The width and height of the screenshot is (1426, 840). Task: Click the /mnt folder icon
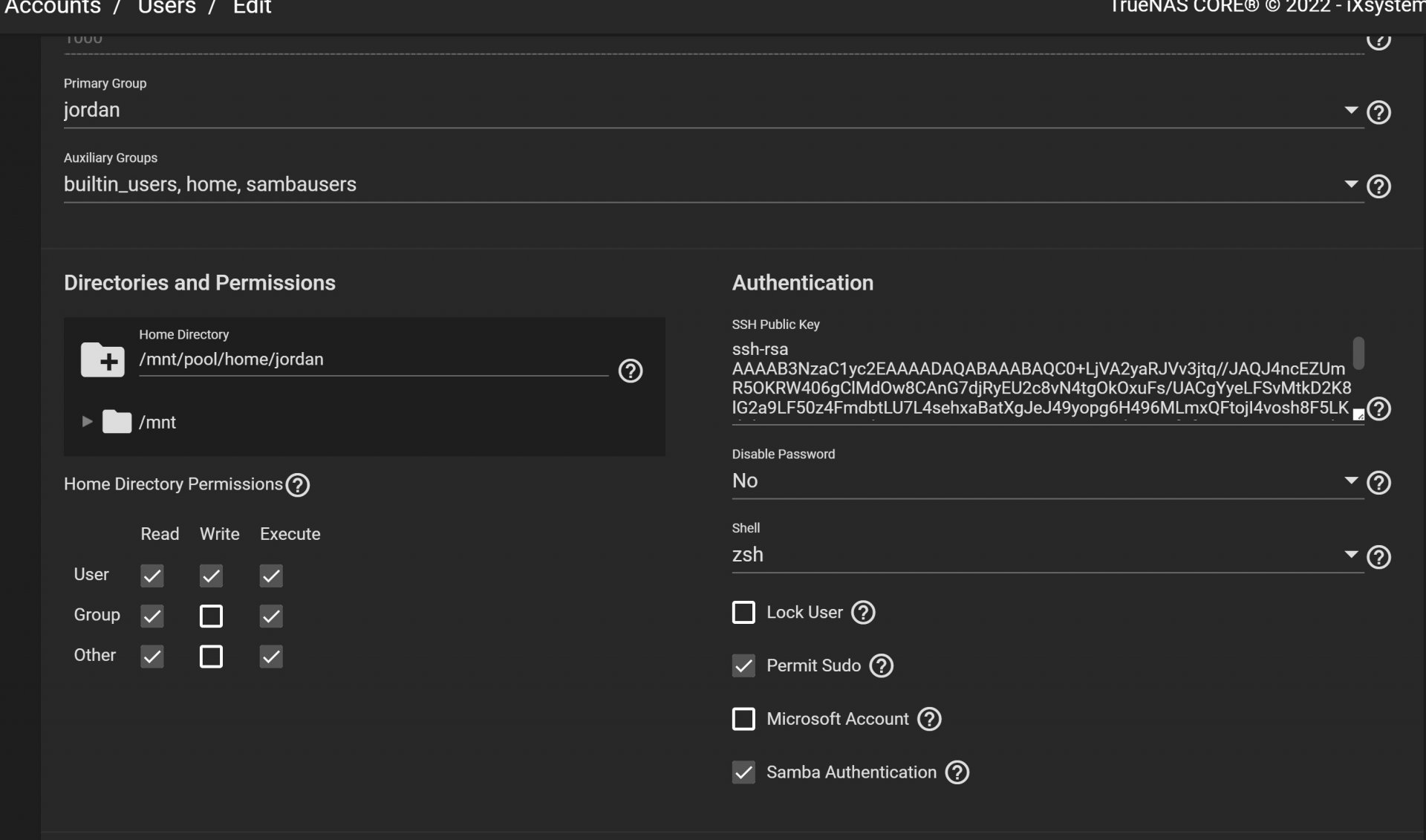pos(117,421)
